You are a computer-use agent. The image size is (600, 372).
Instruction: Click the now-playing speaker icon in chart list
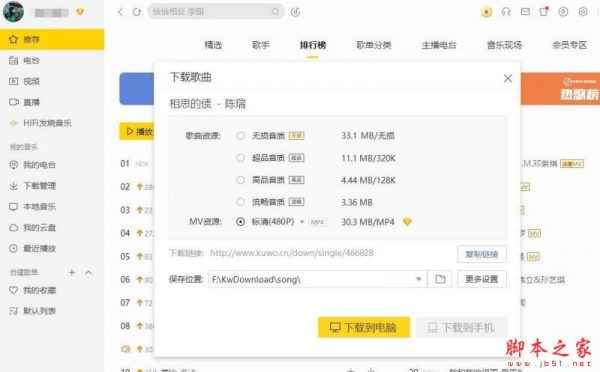[x=125, y=349]
